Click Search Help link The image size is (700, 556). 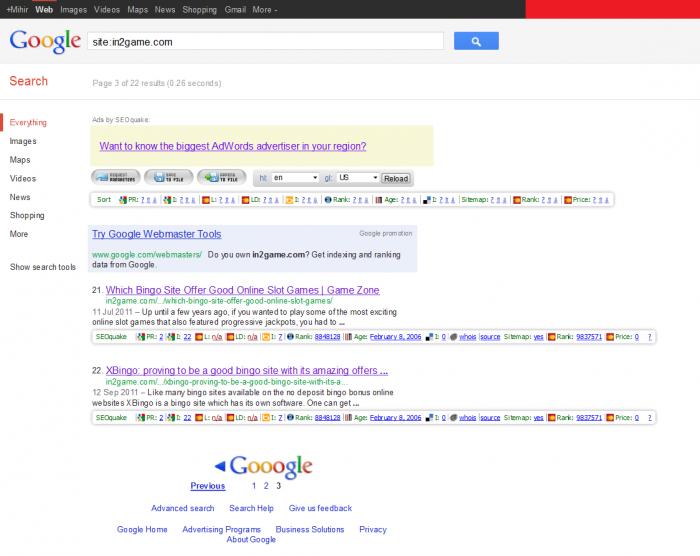click(251, 508)
